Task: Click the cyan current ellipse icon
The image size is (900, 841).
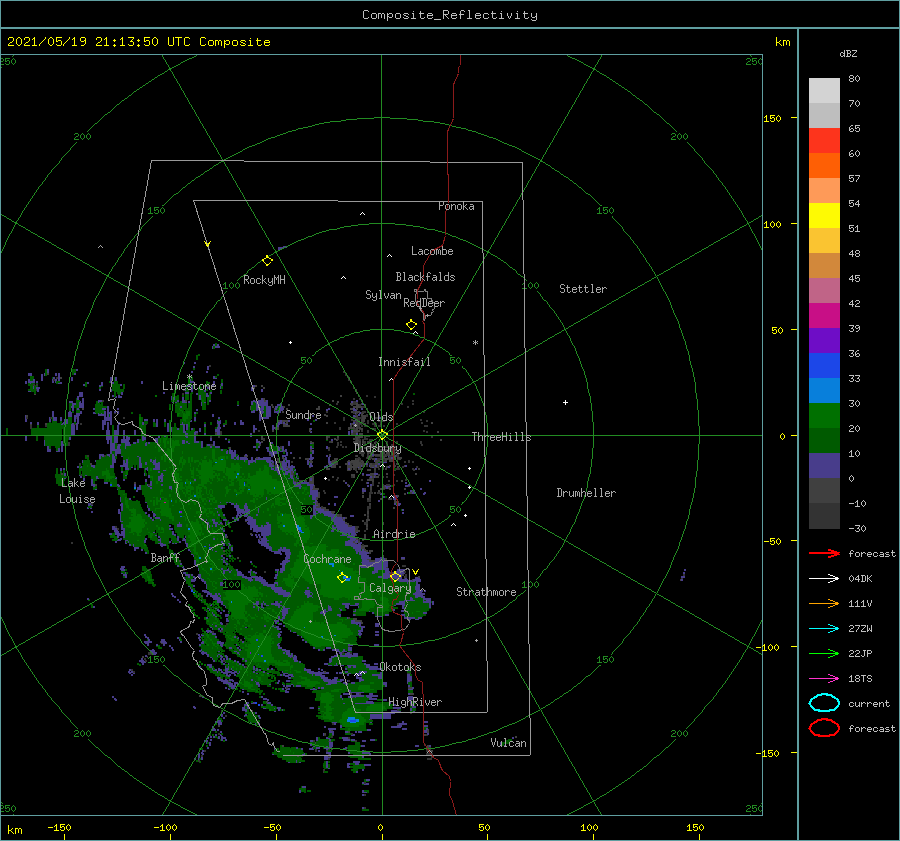Action: pos(824,703)
